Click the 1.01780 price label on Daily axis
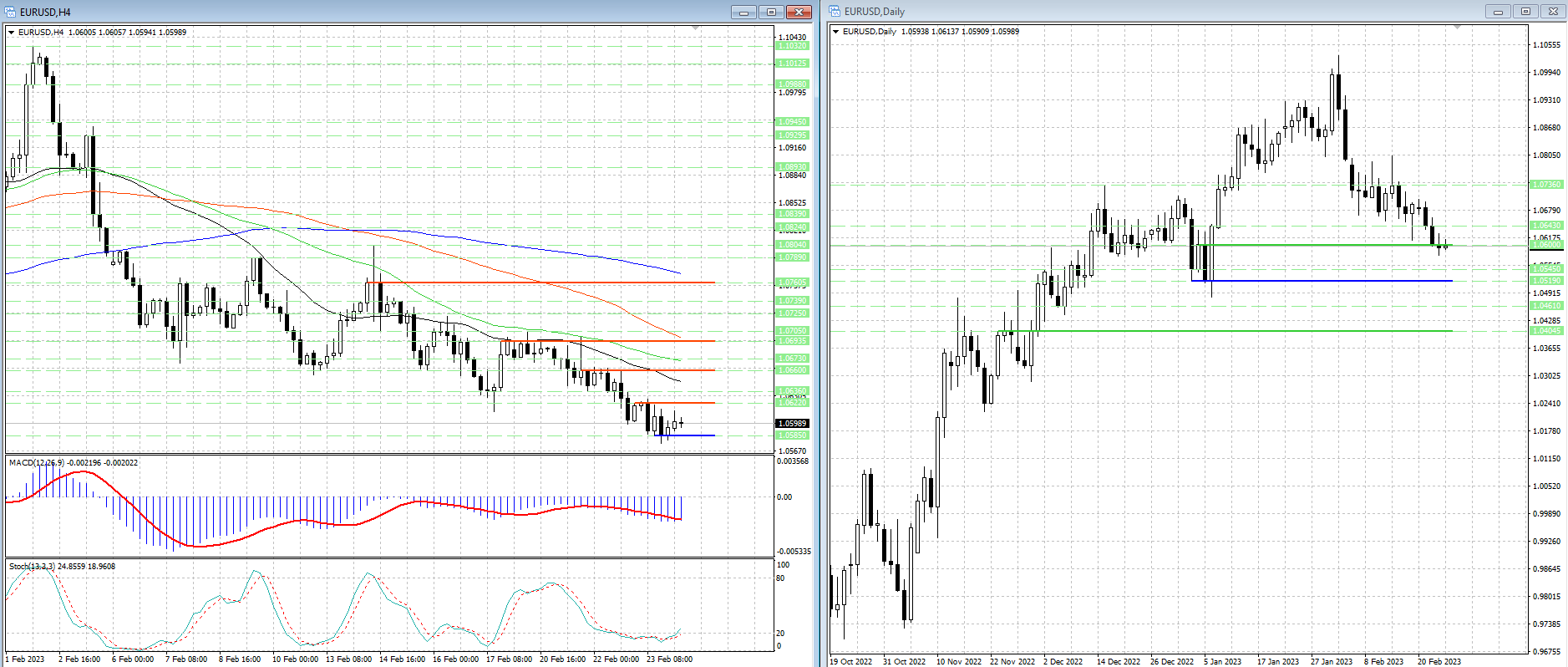 [1547, 431]
